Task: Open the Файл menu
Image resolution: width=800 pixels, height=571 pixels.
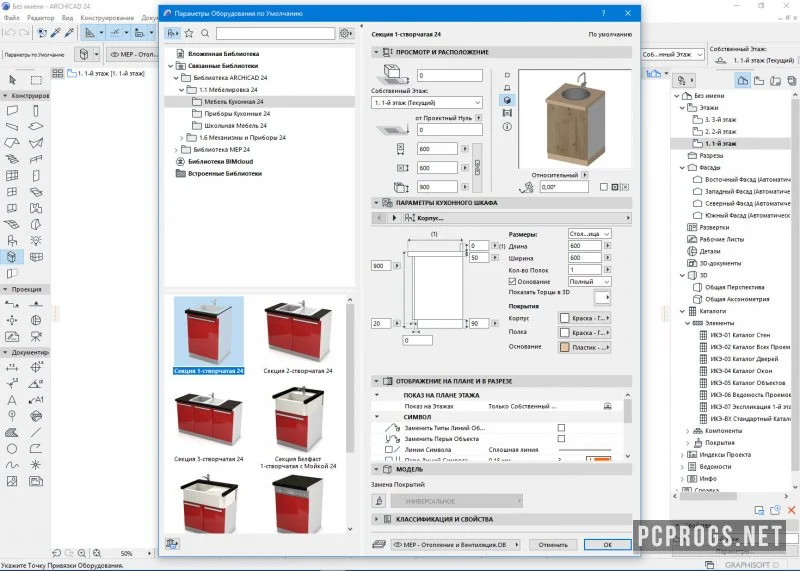Action: pyautogui.click(x=11, y=17)
